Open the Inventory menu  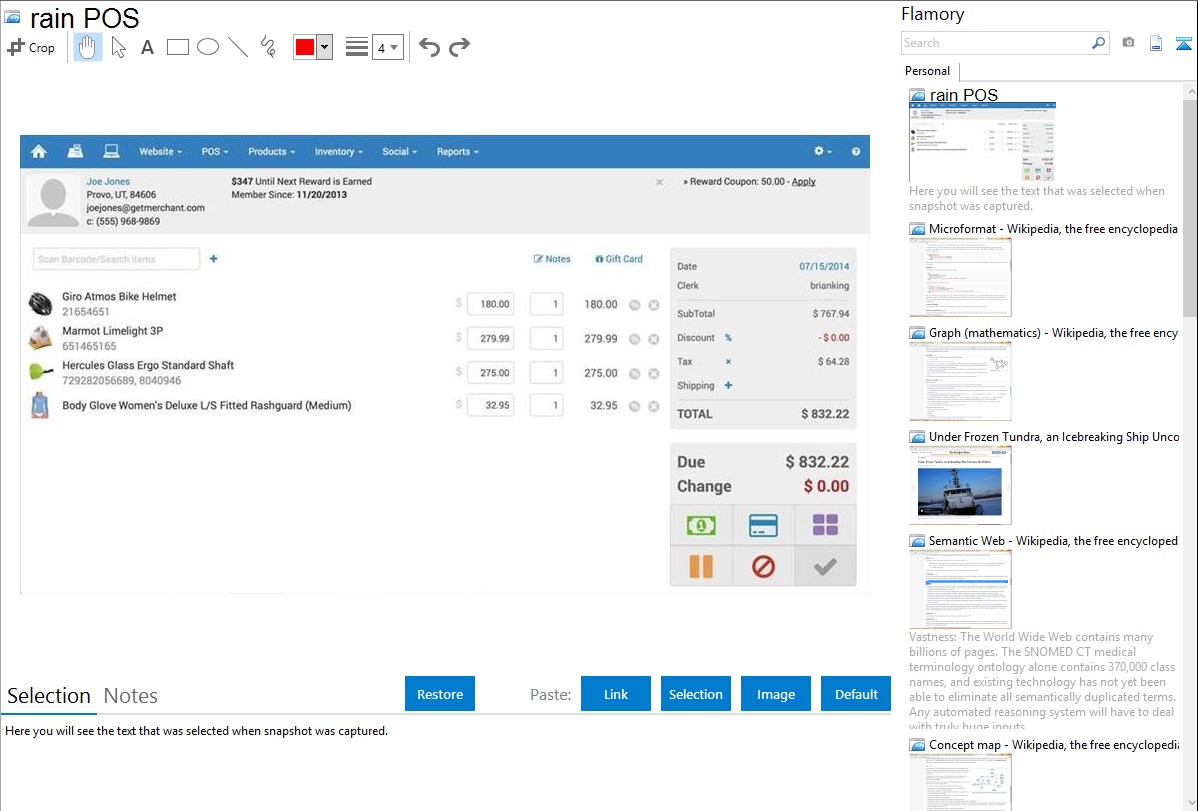click(338, 152)
